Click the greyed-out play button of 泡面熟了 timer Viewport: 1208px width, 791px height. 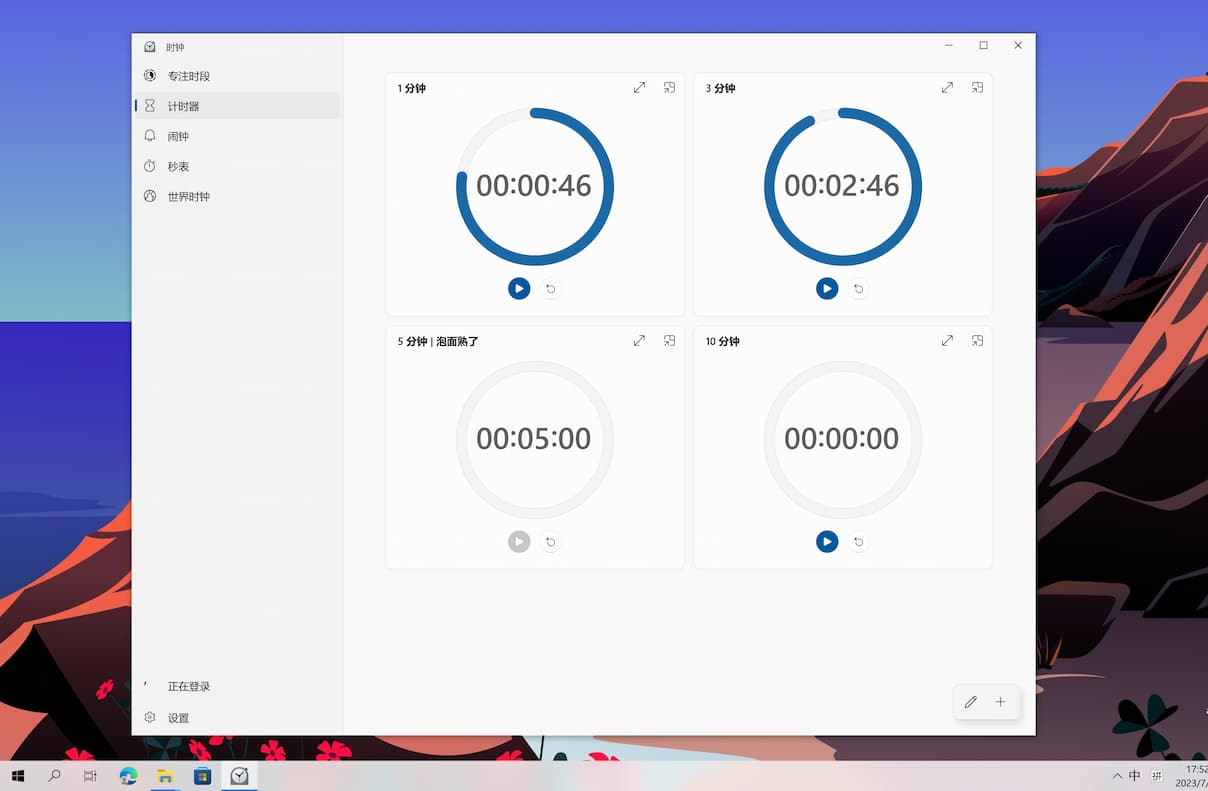tap(518, 542)
